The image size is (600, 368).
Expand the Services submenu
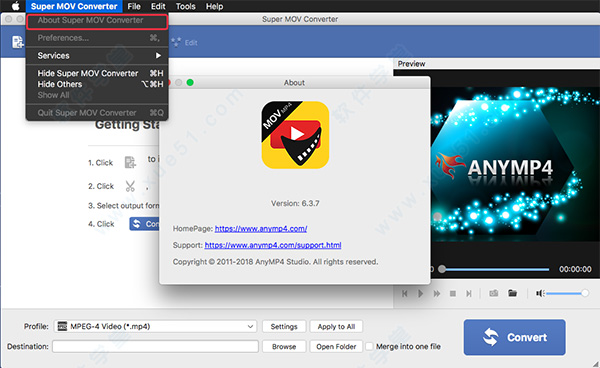coord(97,55)
